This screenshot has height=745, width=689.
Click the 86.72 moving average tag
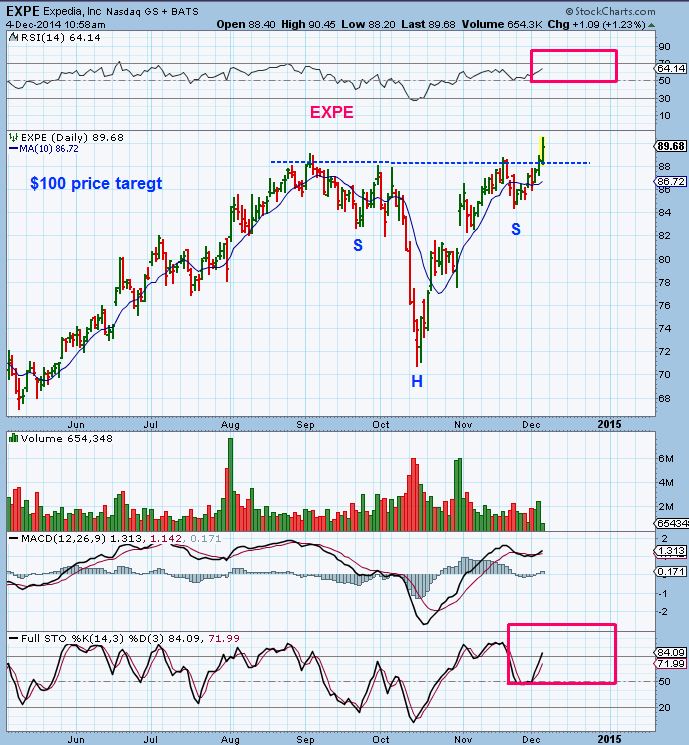coord(671,181)
